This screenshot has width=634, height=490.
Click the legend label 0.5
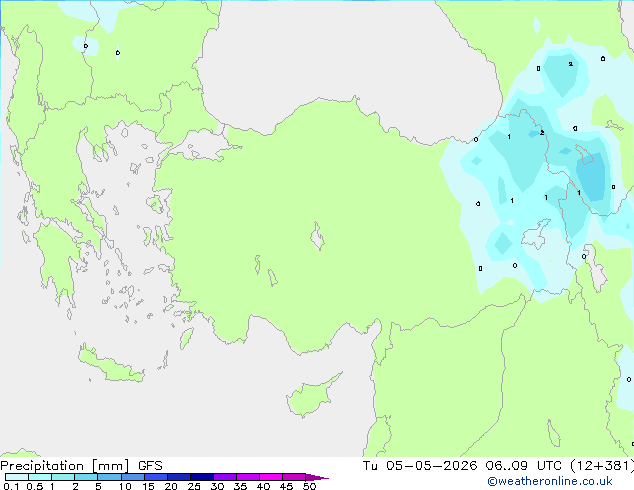35,486
